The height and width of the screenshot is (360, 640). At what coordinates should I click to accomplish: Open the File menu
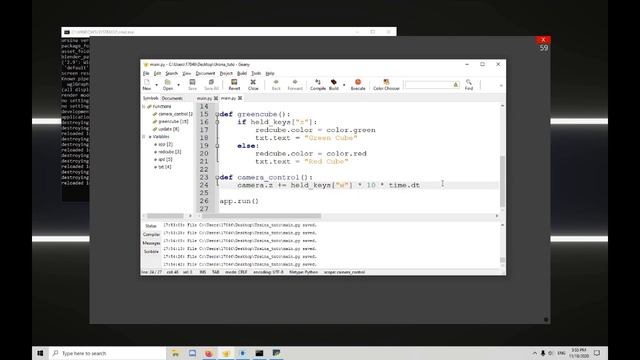146,73
